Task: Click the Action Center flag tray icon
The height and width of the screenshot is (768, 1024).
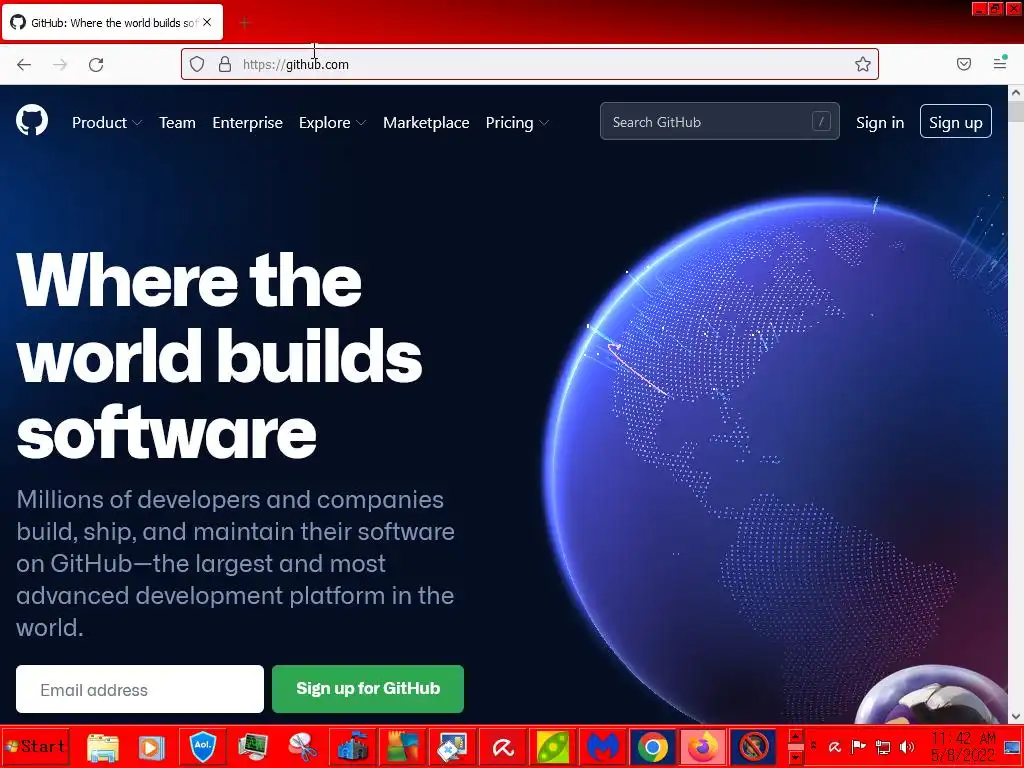Action: click(859, 746)
